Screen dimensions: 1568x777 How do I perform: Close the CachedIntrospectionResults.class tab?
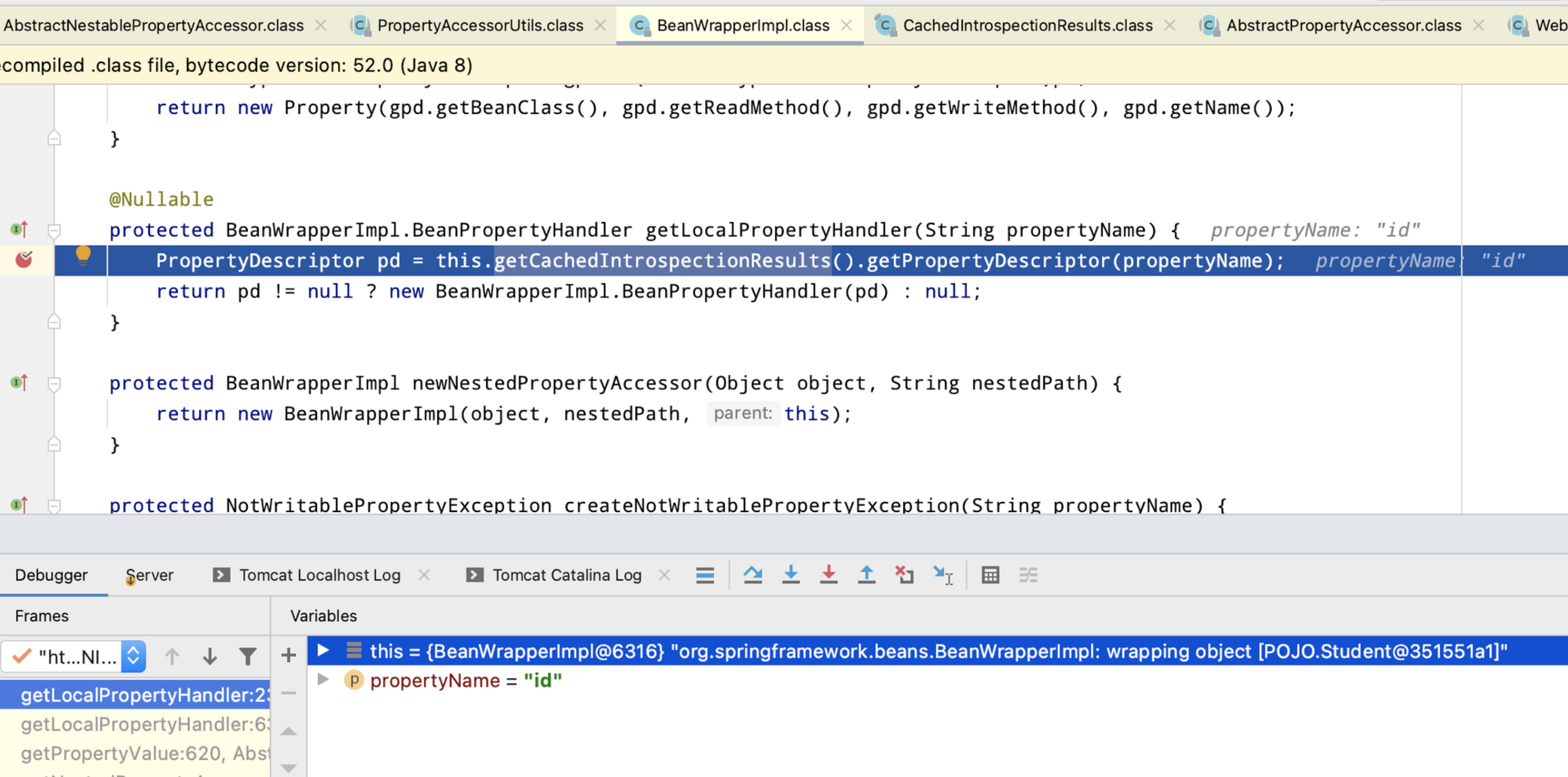pos(1170,25)
